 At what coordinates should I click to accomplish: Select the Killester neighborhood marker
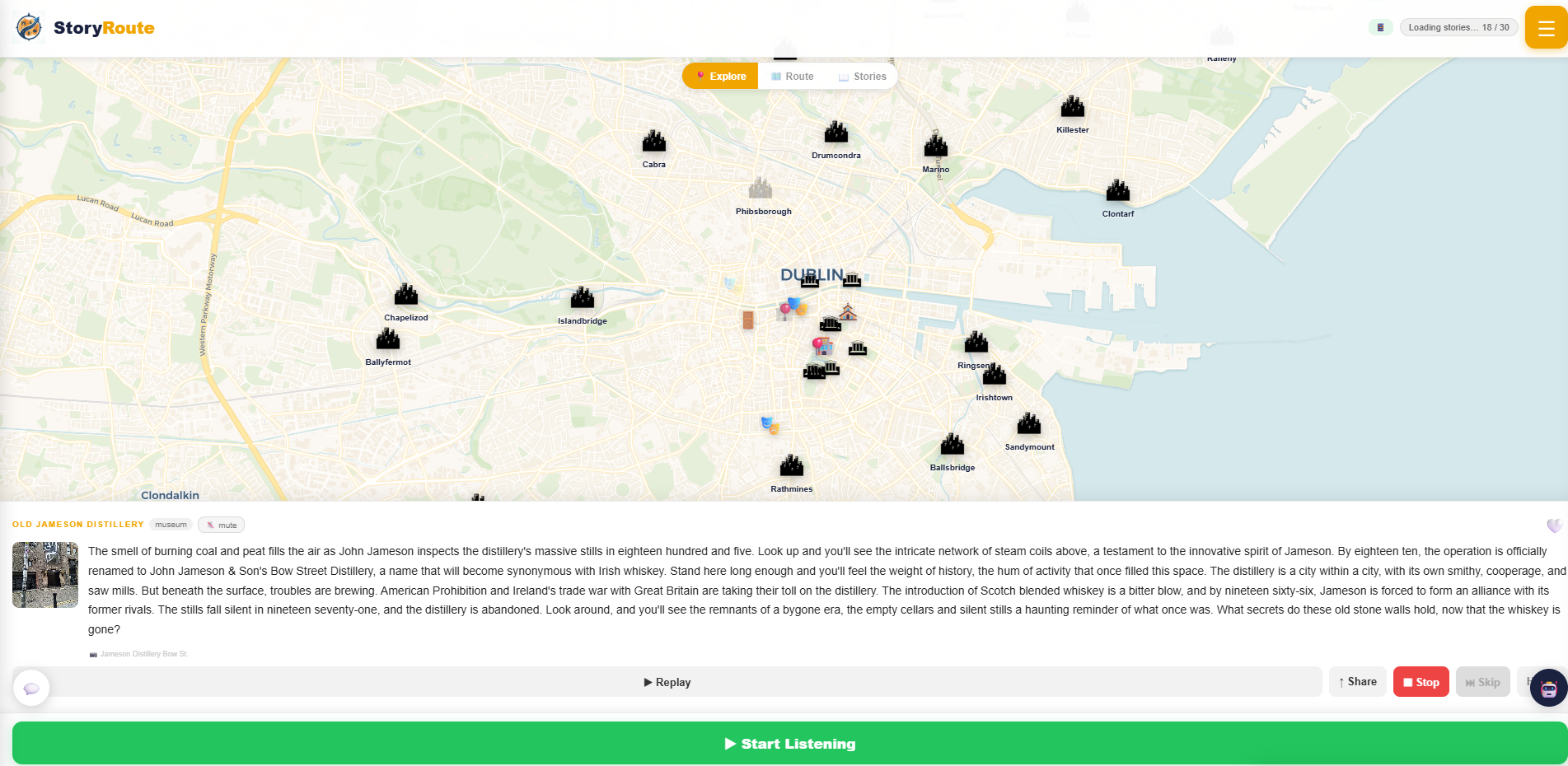(x=1073, y=106)
